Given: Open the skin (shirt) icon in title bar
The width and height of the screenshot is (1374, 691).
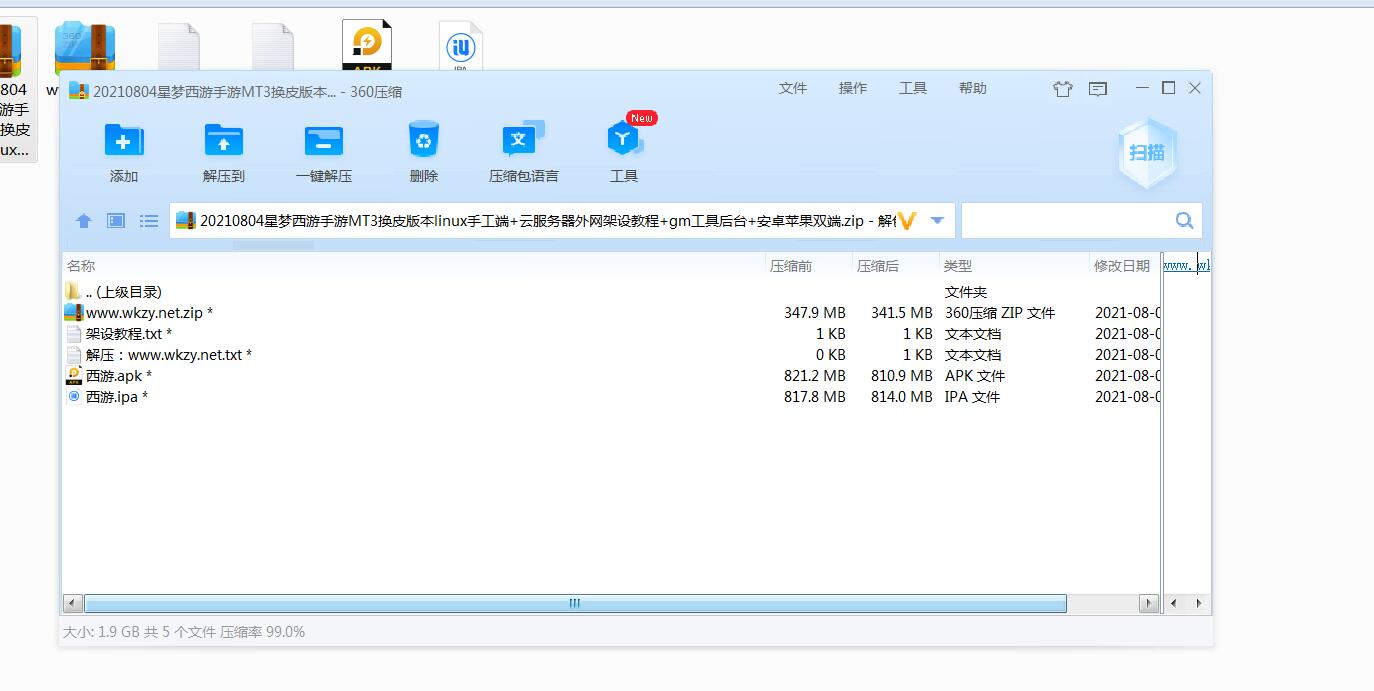Looking at the screenshot, I should pos(1062,89).
